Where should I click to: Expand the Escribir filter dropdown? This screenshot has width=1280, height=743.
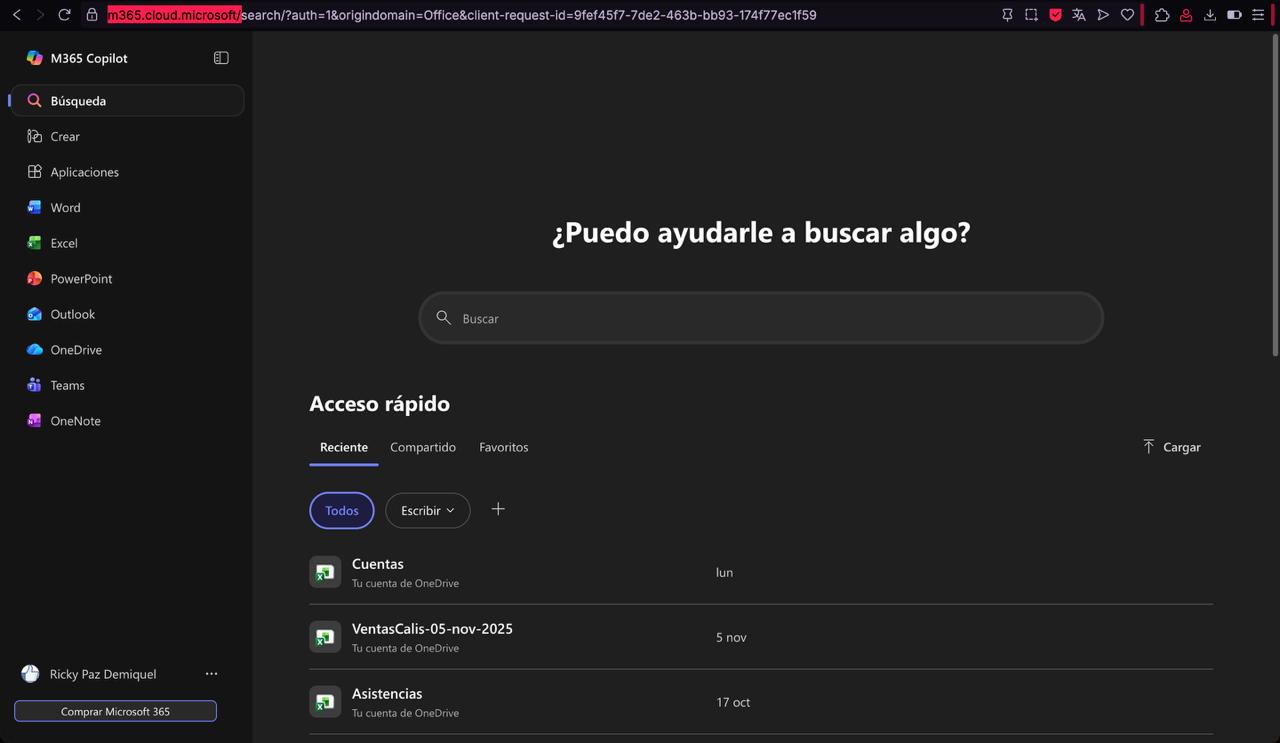pos(427,510)
